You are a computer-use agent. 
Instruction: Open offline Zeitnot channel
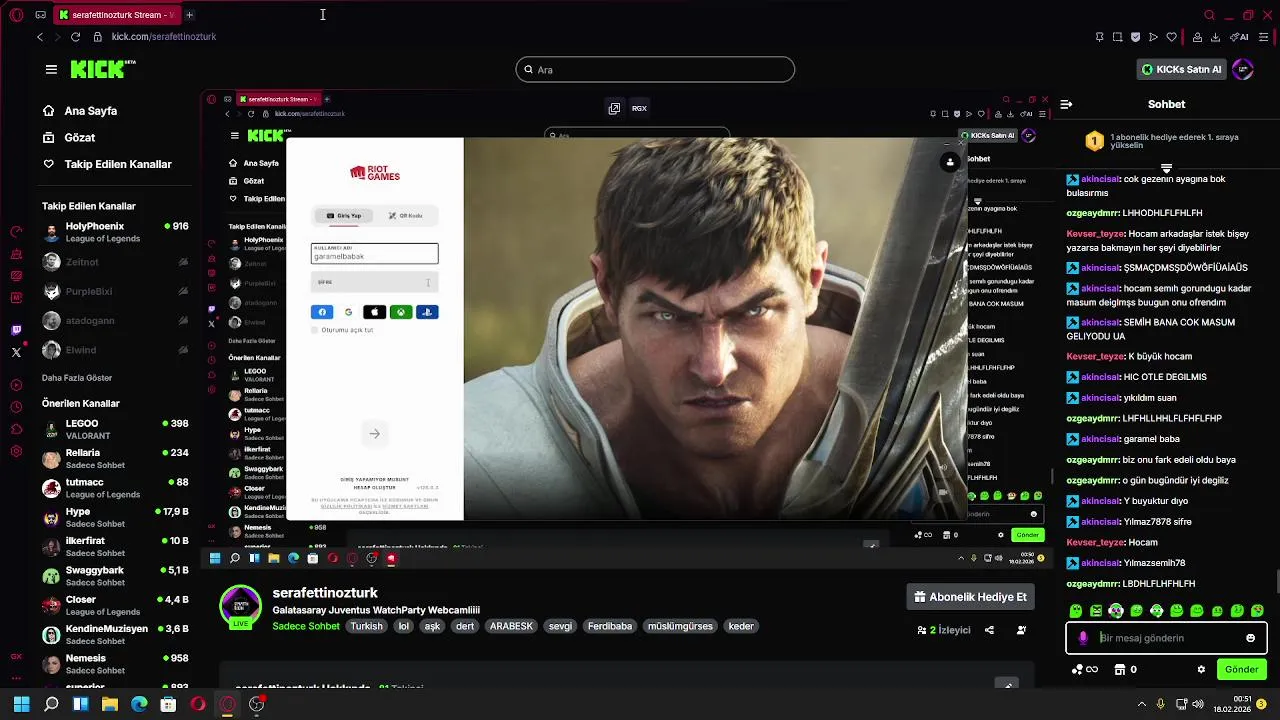(x=115, y=262)
